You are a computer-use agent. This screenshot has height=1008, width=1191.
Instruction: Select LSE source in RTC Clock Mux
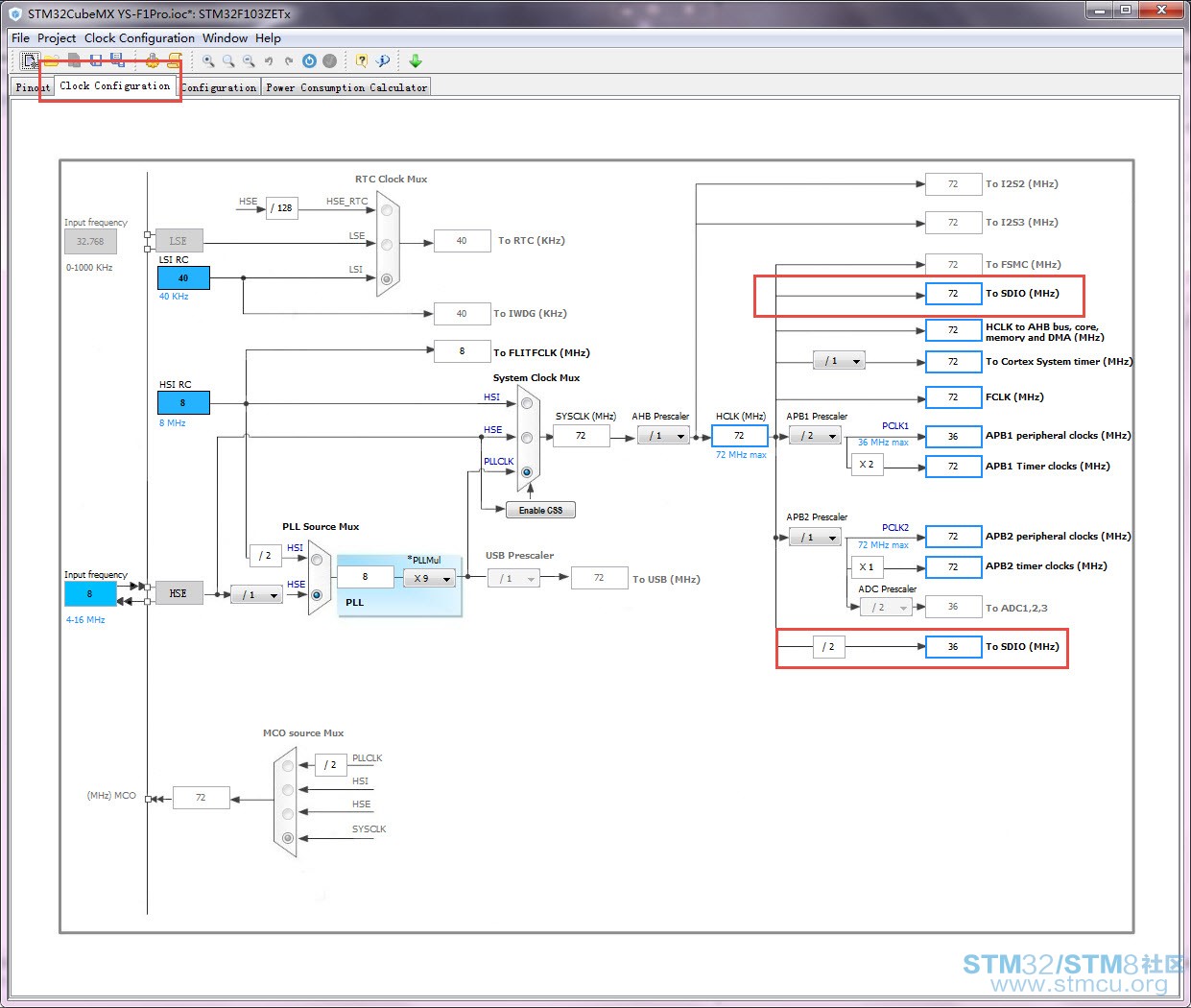386,245
